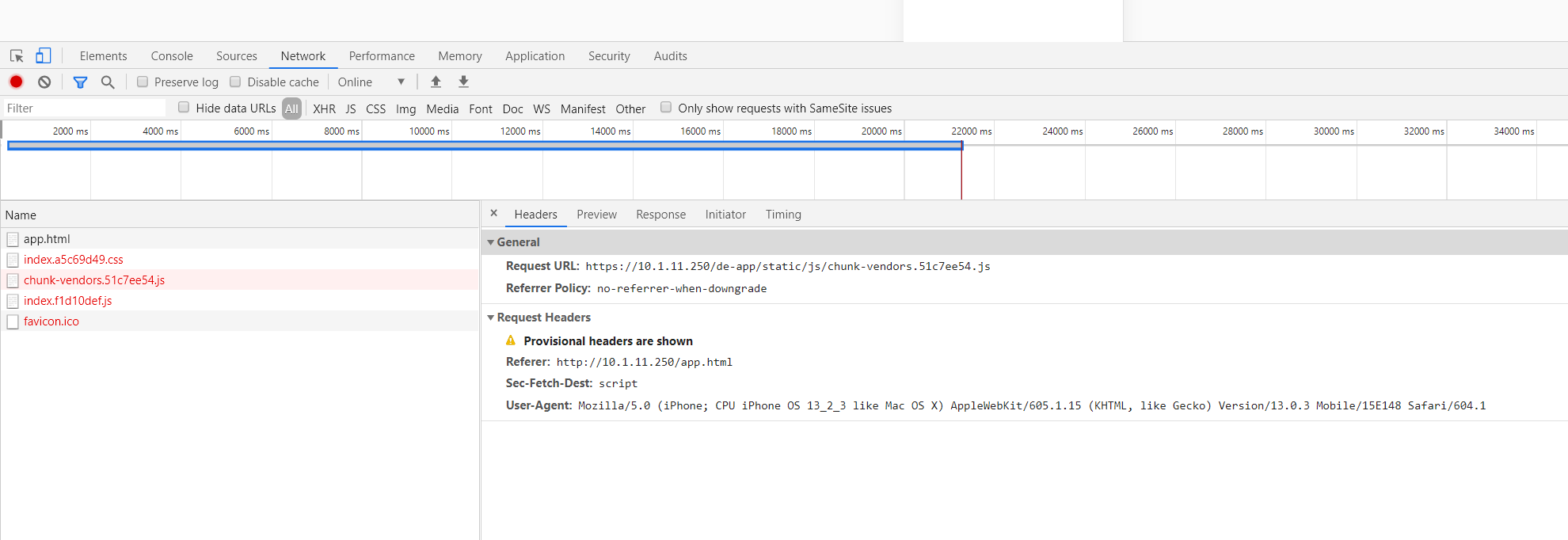The image size is (1568, 540).
Task: Select the index.f1d10def.js request
Action: pyautogui.click(x=240, y=301)
